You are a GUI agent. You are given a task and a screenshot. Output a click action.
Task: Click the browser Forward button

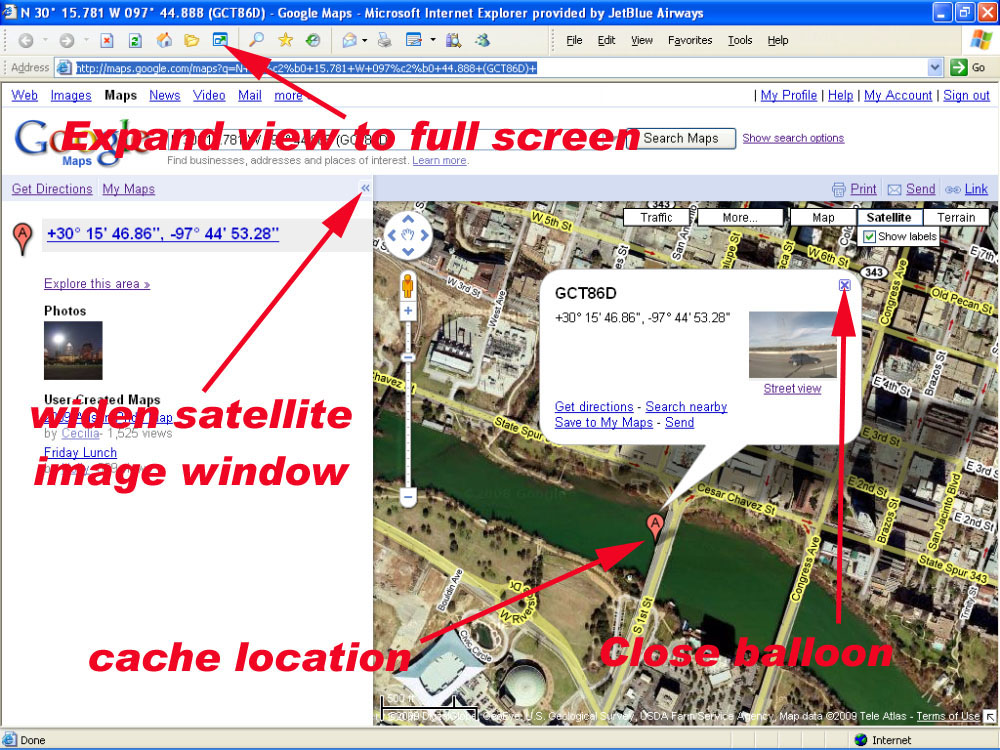(66, 41)
